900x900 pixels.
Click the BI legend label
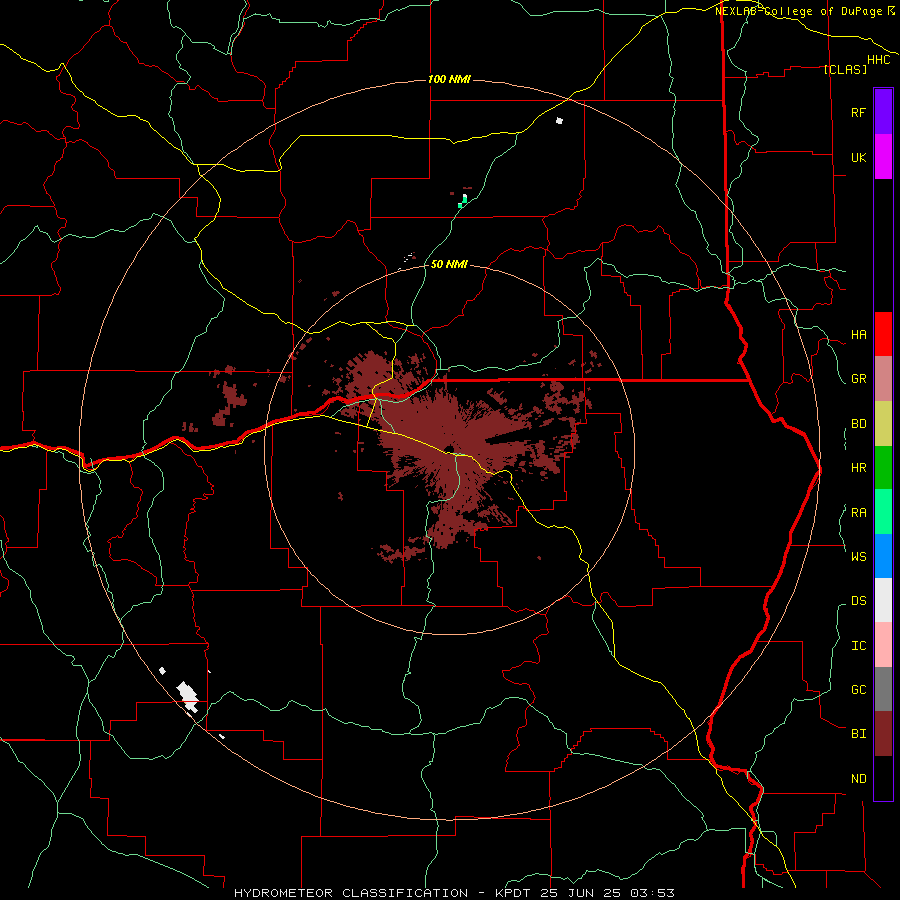coord(858,734)
